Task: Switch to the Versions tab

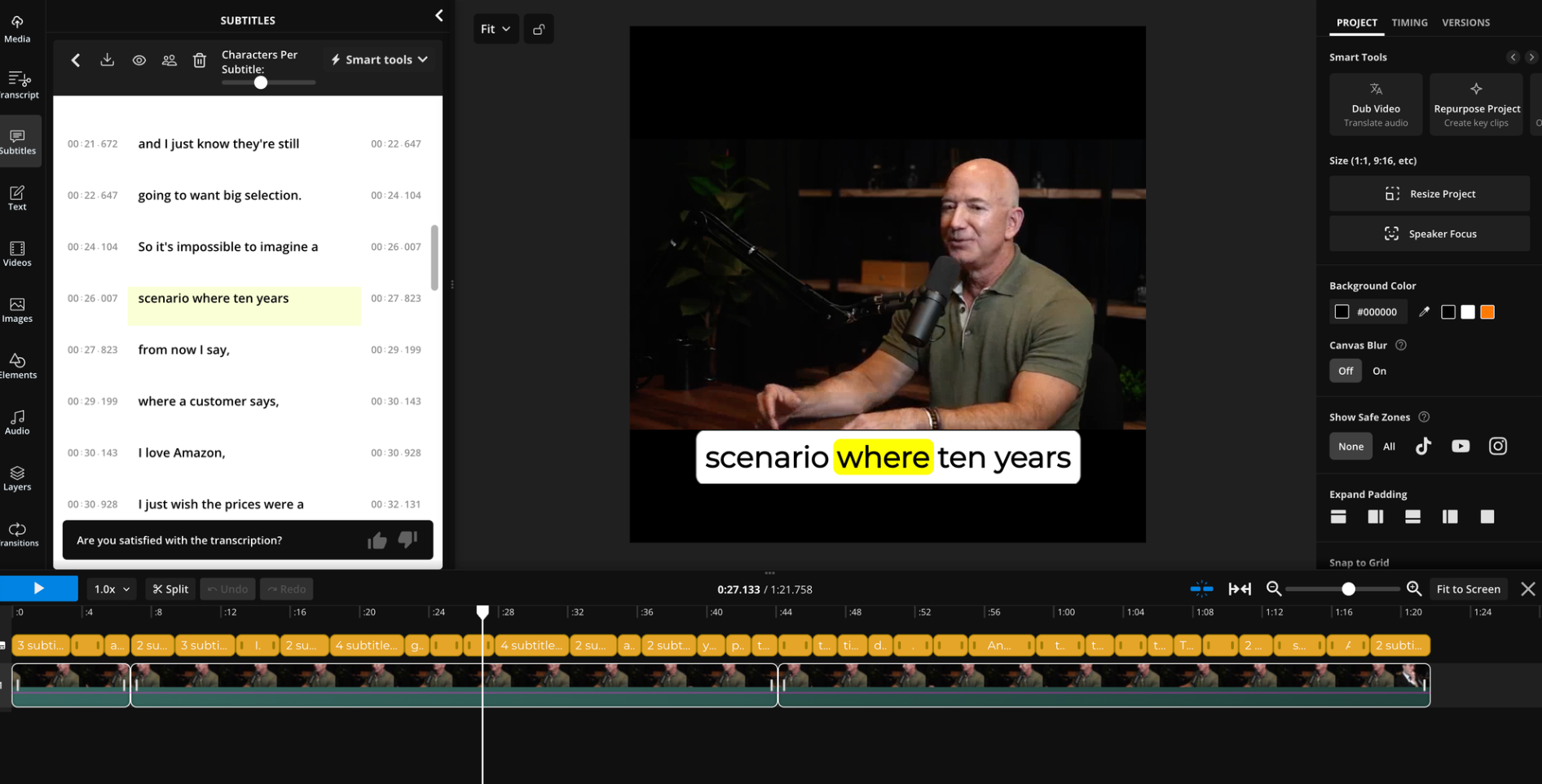Action: point(1465,23)
